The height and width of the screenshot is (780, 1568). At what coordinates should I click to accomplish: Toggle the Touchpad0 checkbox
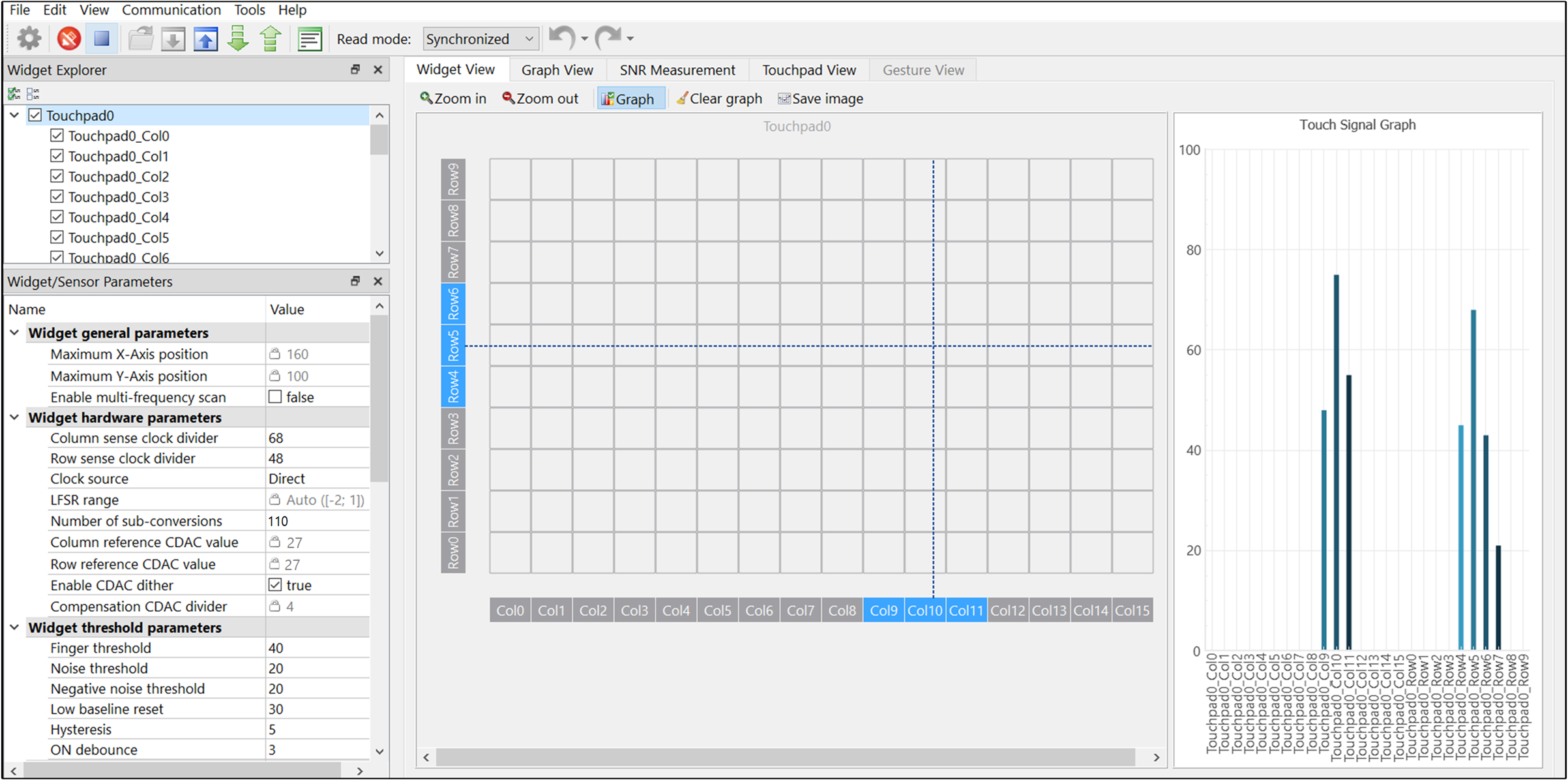tap(35, 115)
